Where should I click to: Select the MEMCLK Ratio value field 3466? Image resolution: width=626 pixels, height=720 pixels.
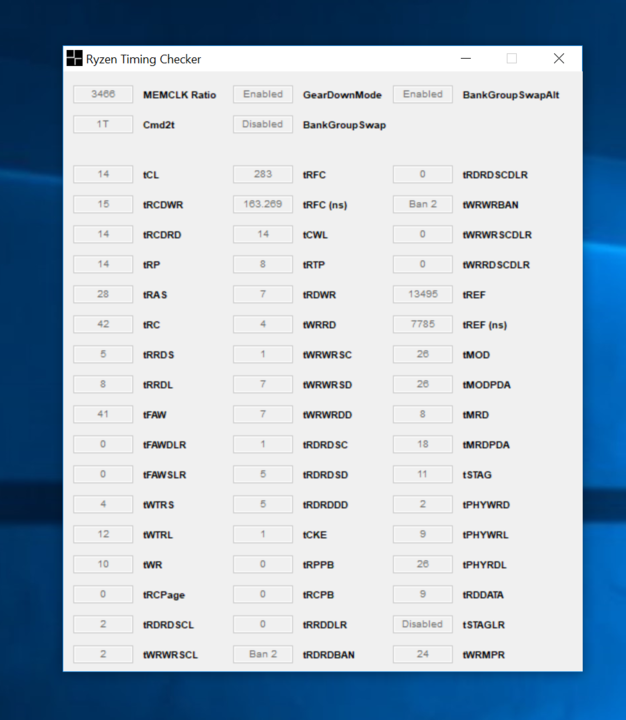coord(103,94)
